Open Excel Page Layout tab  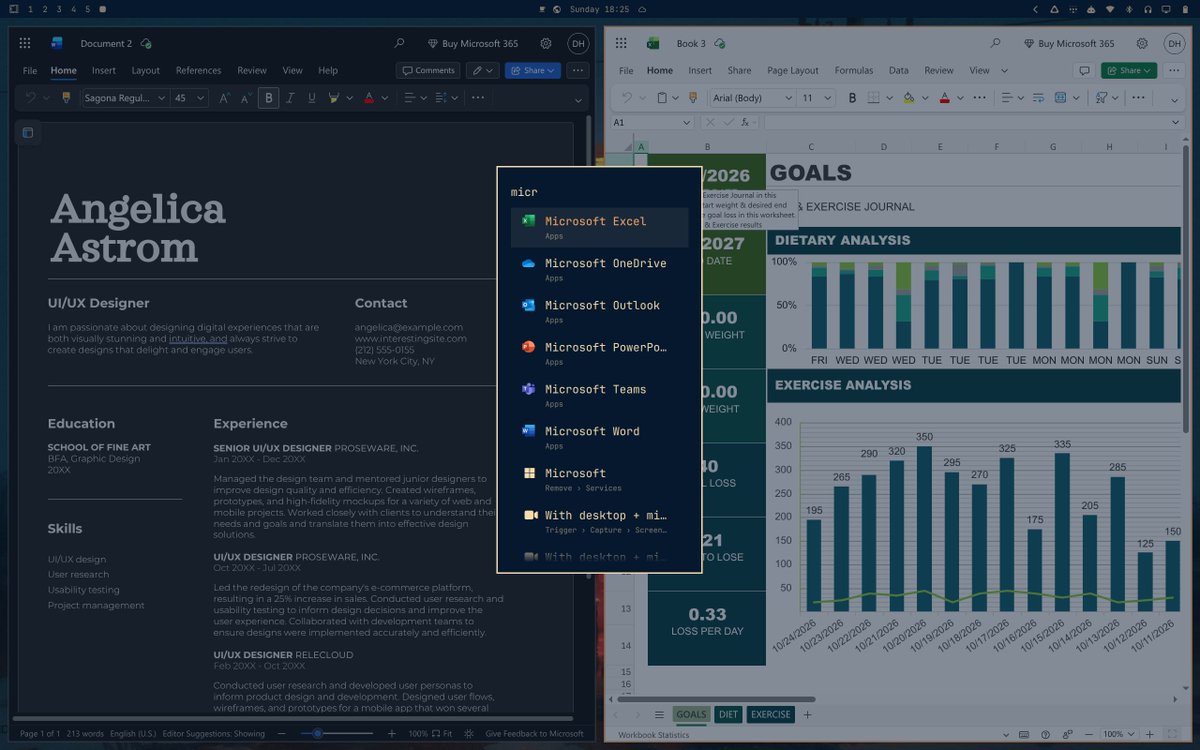793,71
